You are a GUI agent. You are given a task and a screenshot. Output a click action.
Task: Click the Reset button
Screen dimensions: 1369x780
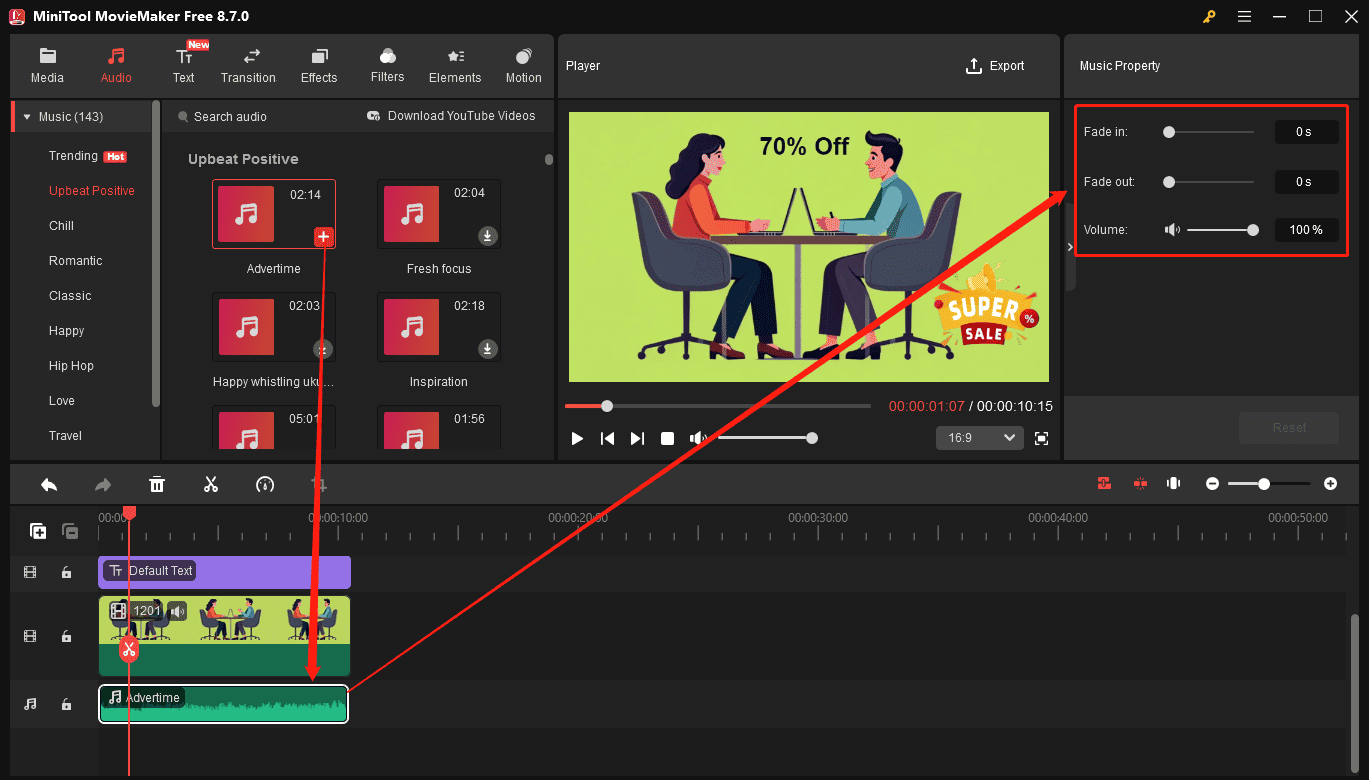point(1289,428)
